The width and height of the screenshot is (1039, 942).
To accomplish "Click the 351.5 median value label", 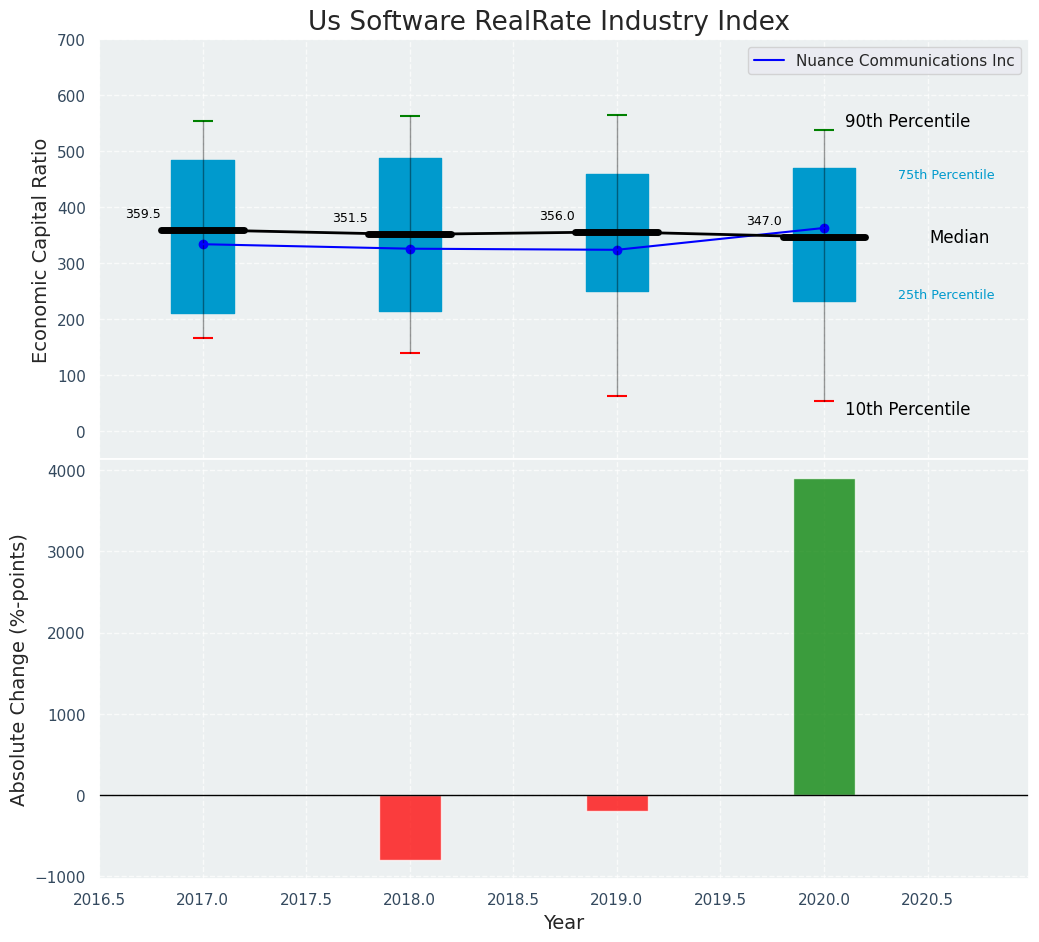I will point(350,218).
